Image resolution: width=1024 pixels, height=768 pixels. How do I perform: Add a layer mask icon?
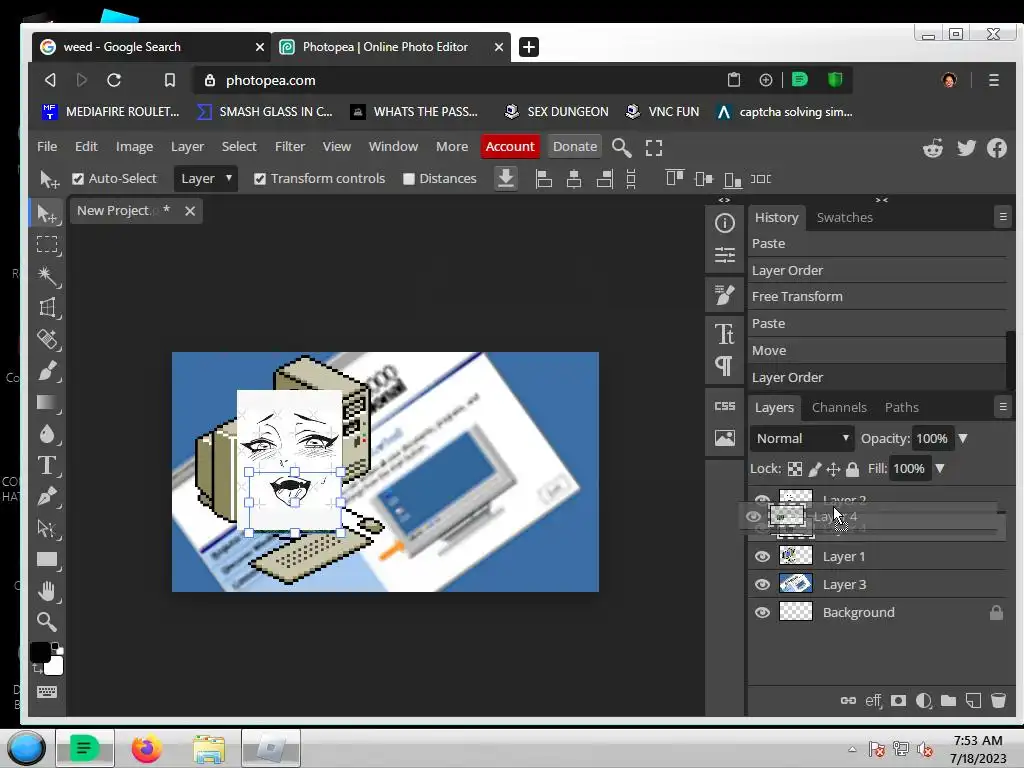point(899,701)
